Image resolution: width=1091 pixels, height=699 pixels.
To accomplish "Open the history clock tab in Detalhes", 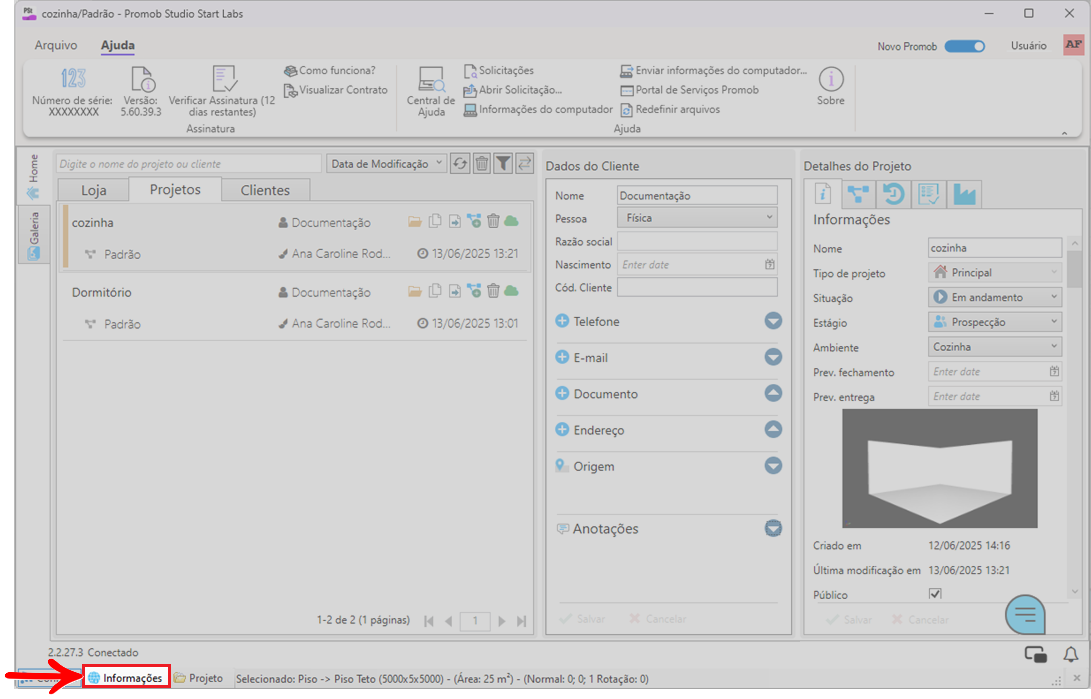I will [x=893, y=194].
